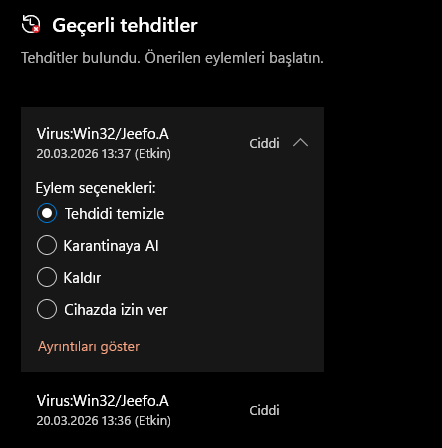Enable the Cihazda izin ver radio option
This screenshot has height=448, width=442.
point(47,309)
